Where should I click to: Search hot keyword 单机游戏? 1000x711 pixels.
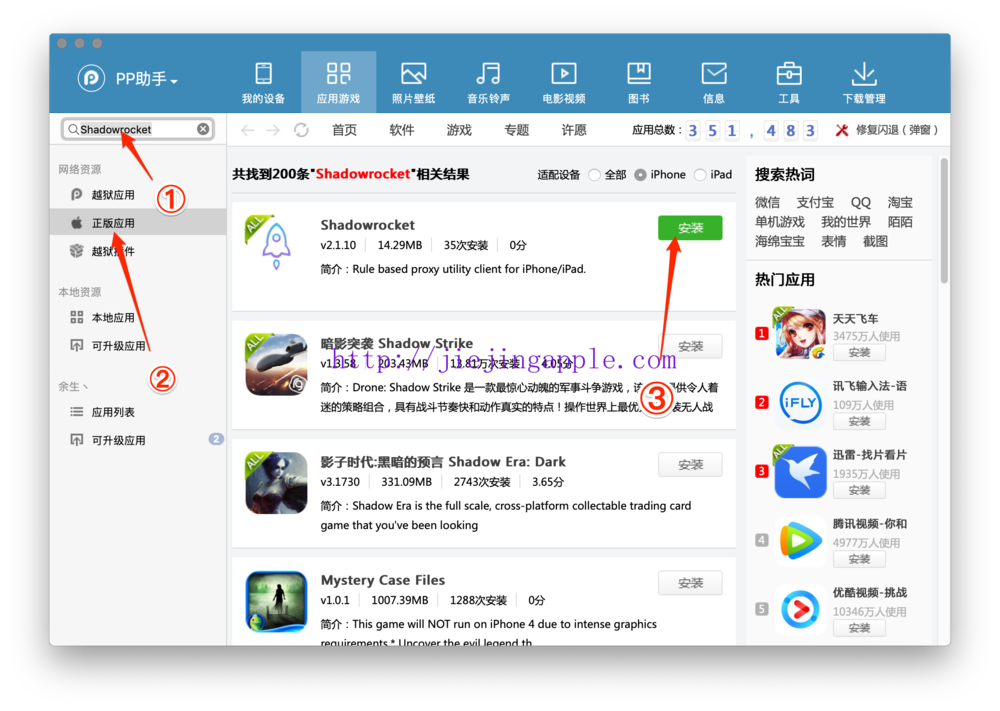(779, 222)
